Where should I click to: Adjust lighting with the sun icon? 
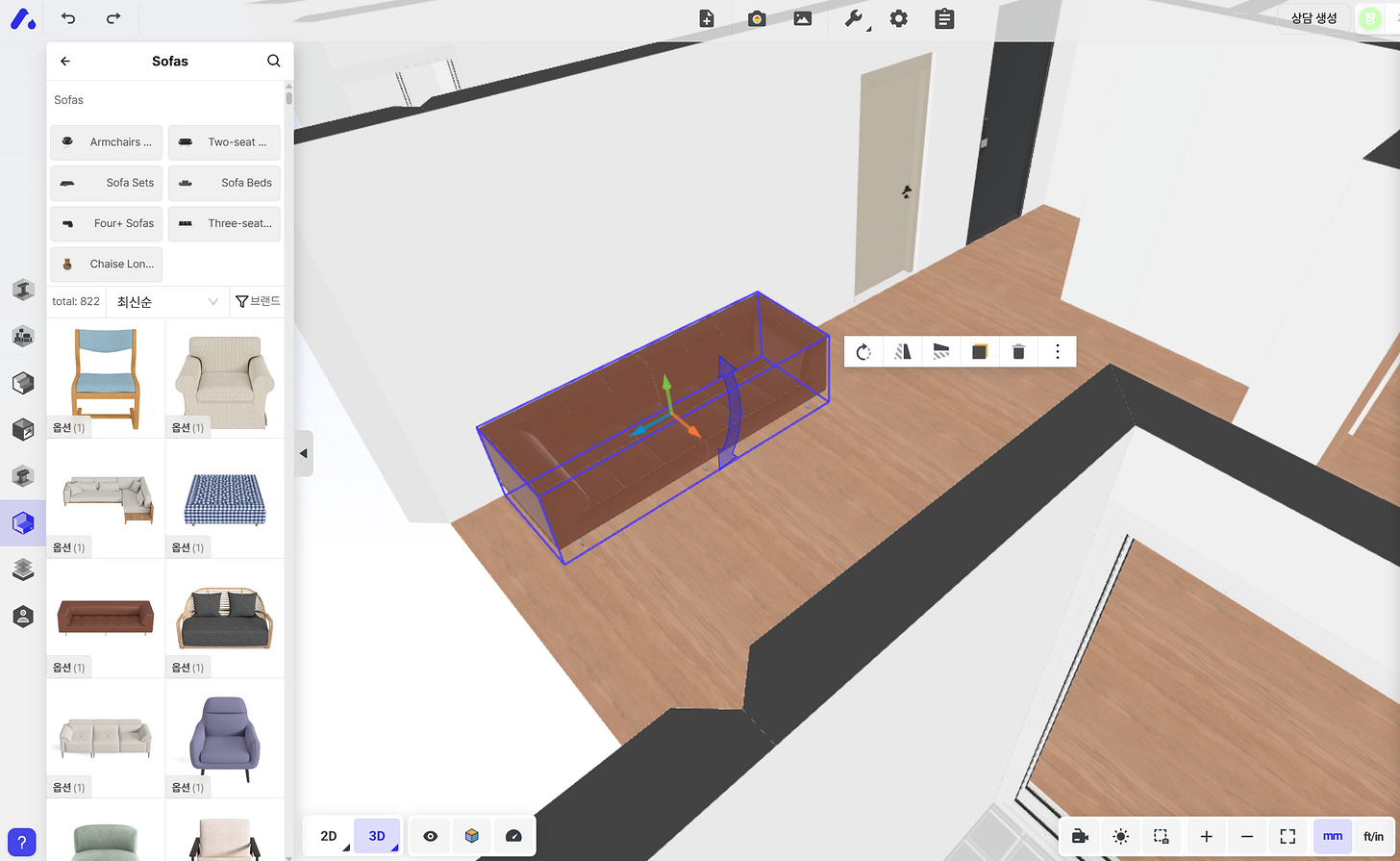[1121, 836]
